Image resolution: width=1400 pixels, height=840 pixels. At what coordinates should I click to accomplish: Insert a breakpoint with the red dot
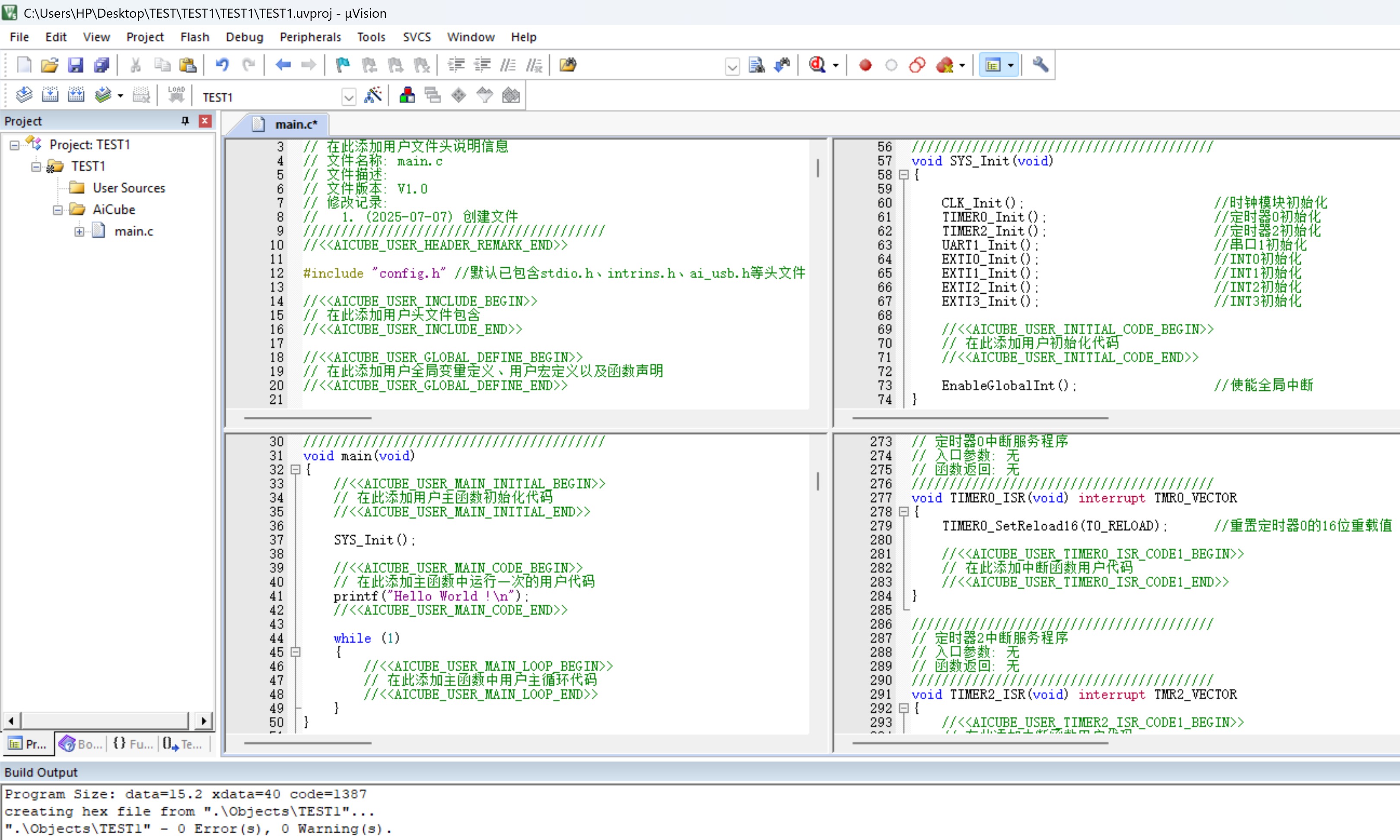point(865,65)
